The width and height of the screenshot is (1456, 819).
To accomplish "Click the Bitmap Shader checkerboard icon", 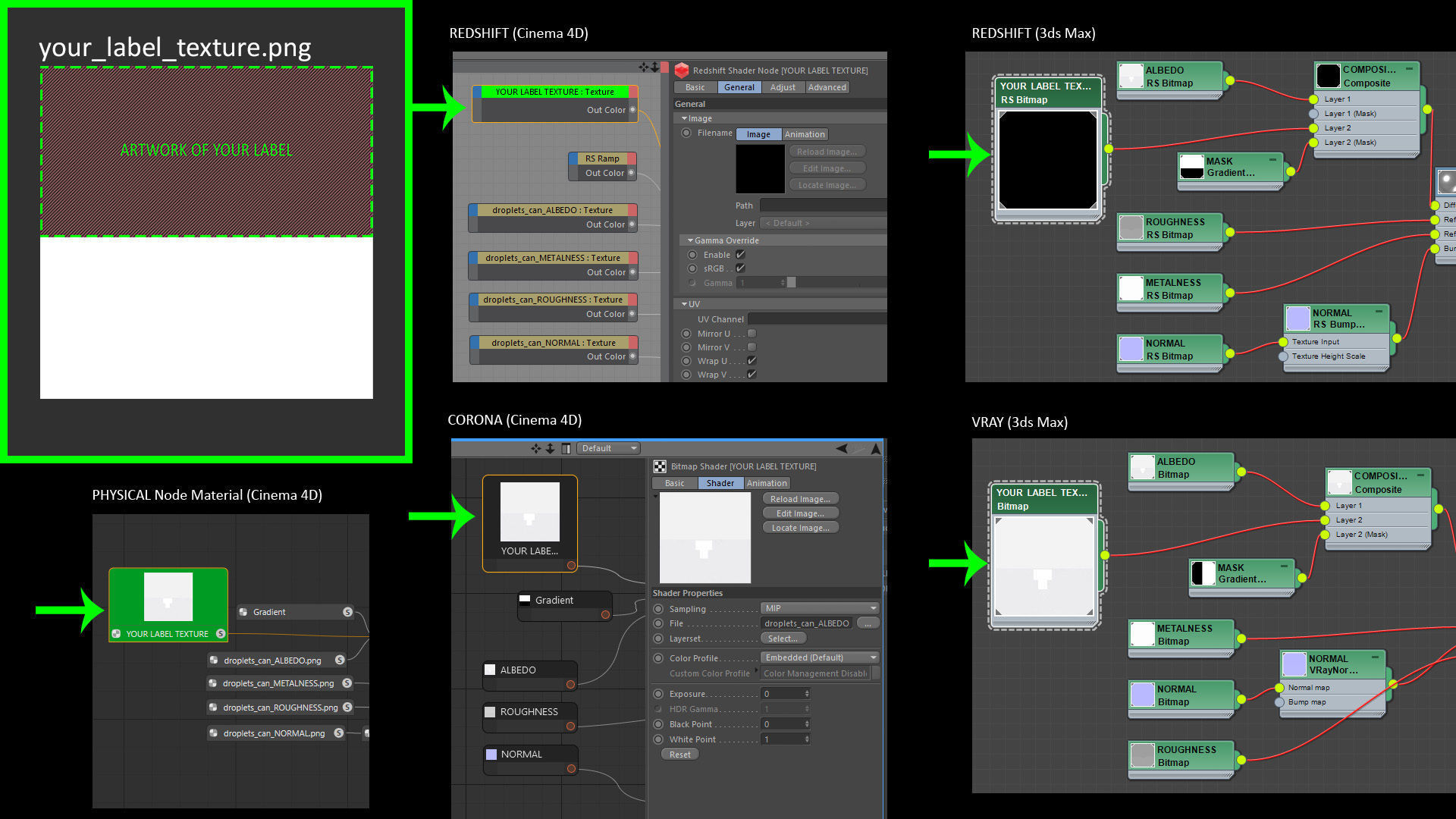I will 660,466.
